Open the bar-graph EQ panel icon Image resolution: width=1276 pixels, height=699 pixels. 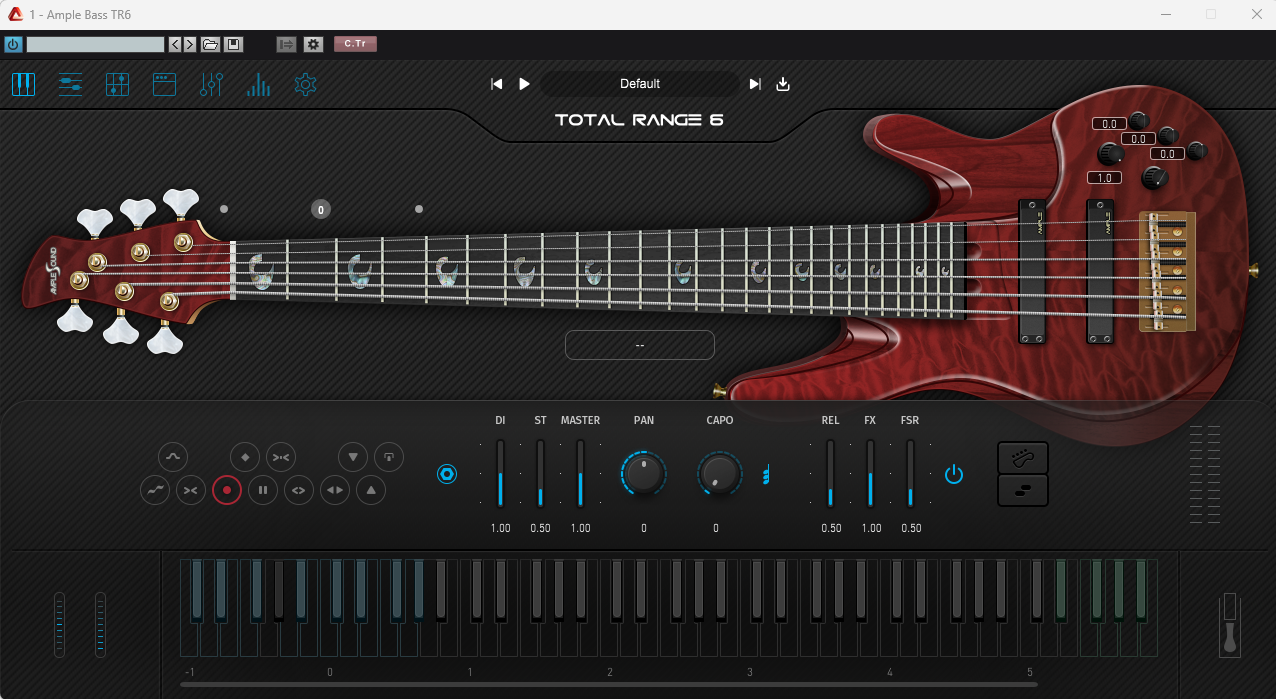[x=259, y=85]
